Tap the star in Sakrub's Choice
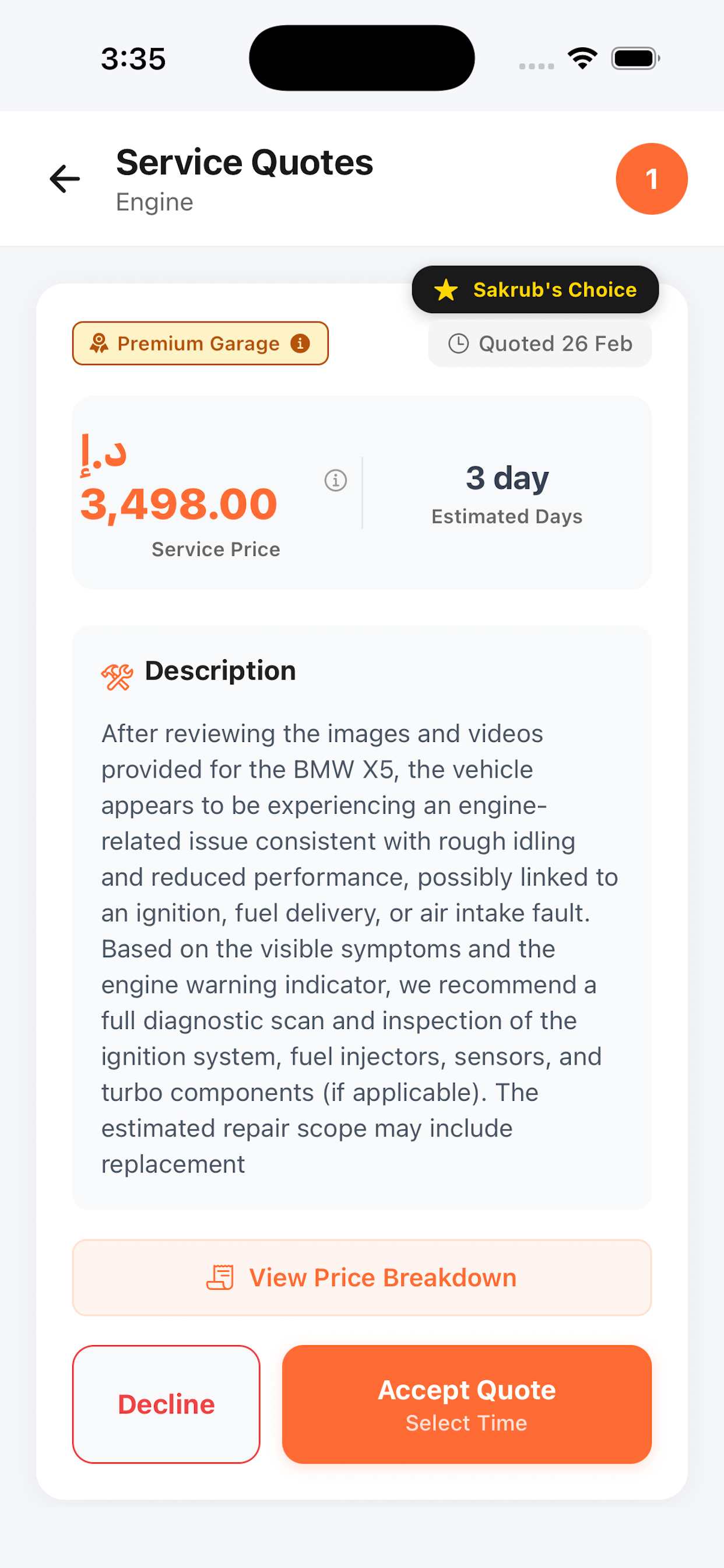 (446, 290)
